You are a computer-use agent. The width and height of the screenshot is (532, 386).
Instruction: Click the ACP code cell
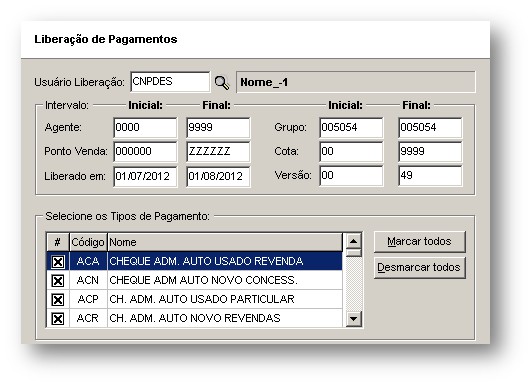coord(88,299)
